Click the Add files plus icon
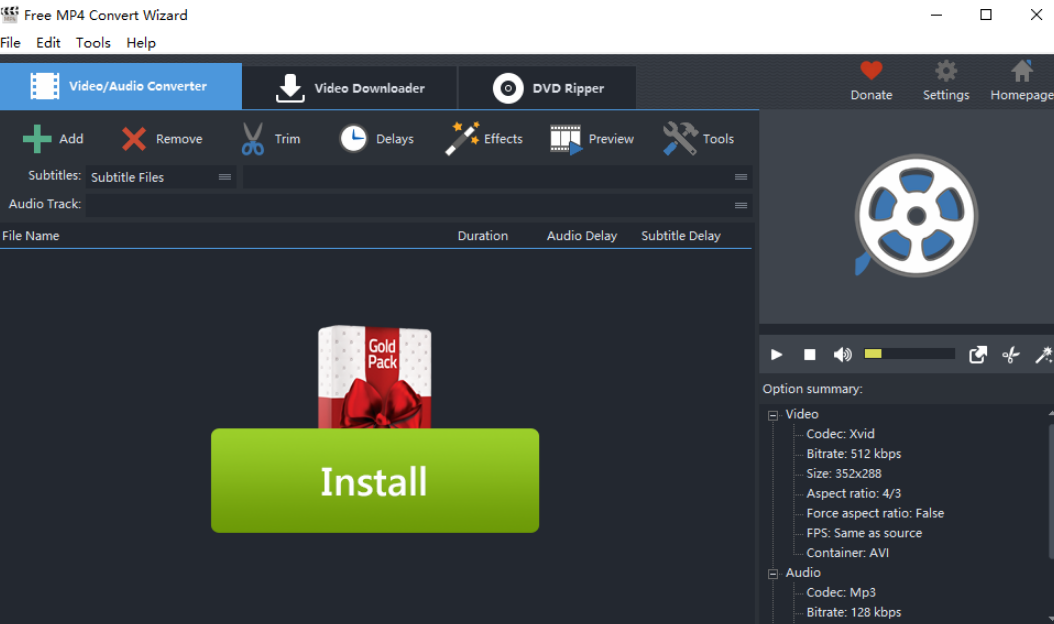 [37, 139]
